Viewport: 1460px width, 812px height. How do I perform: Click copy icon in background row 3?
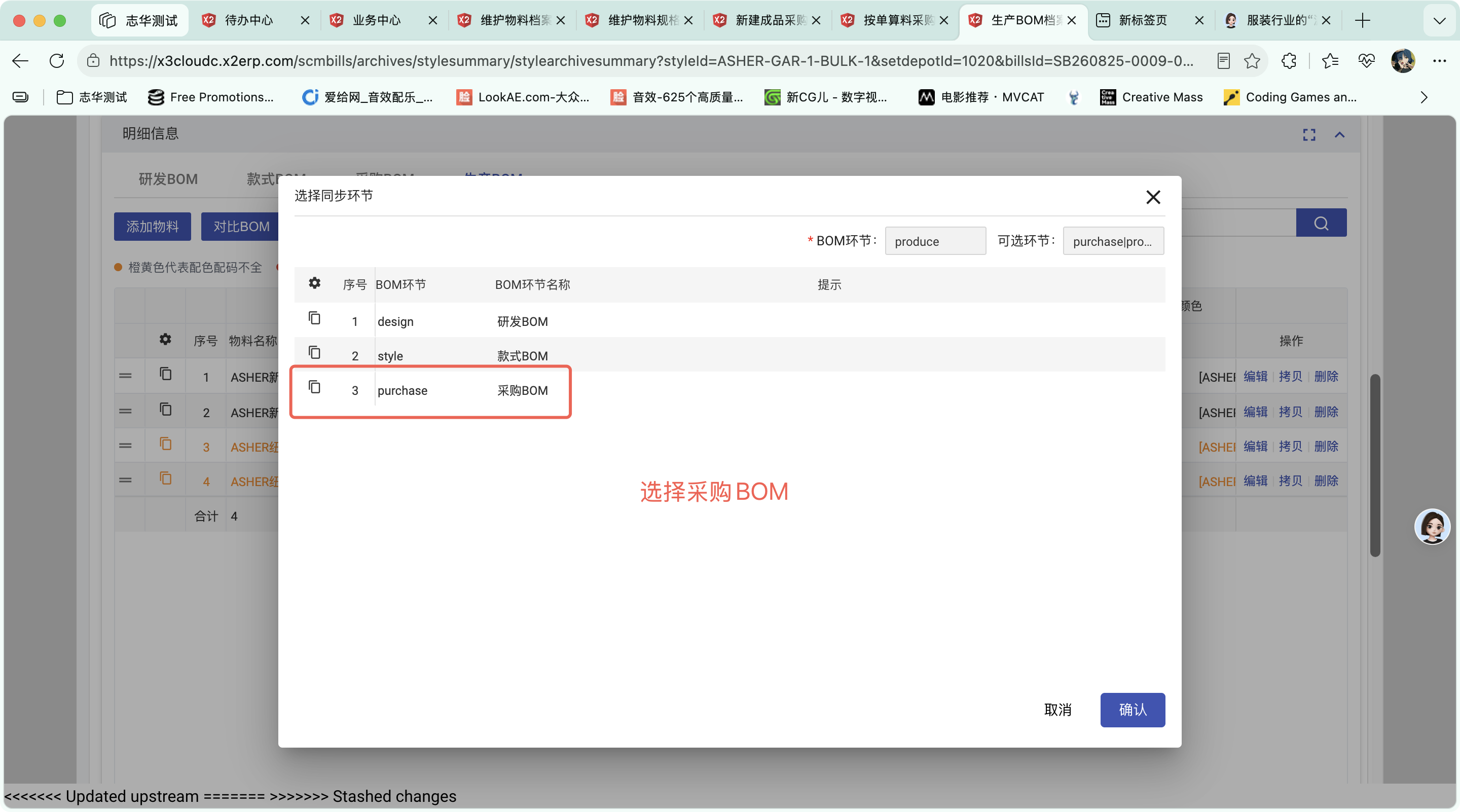point(165,444)
